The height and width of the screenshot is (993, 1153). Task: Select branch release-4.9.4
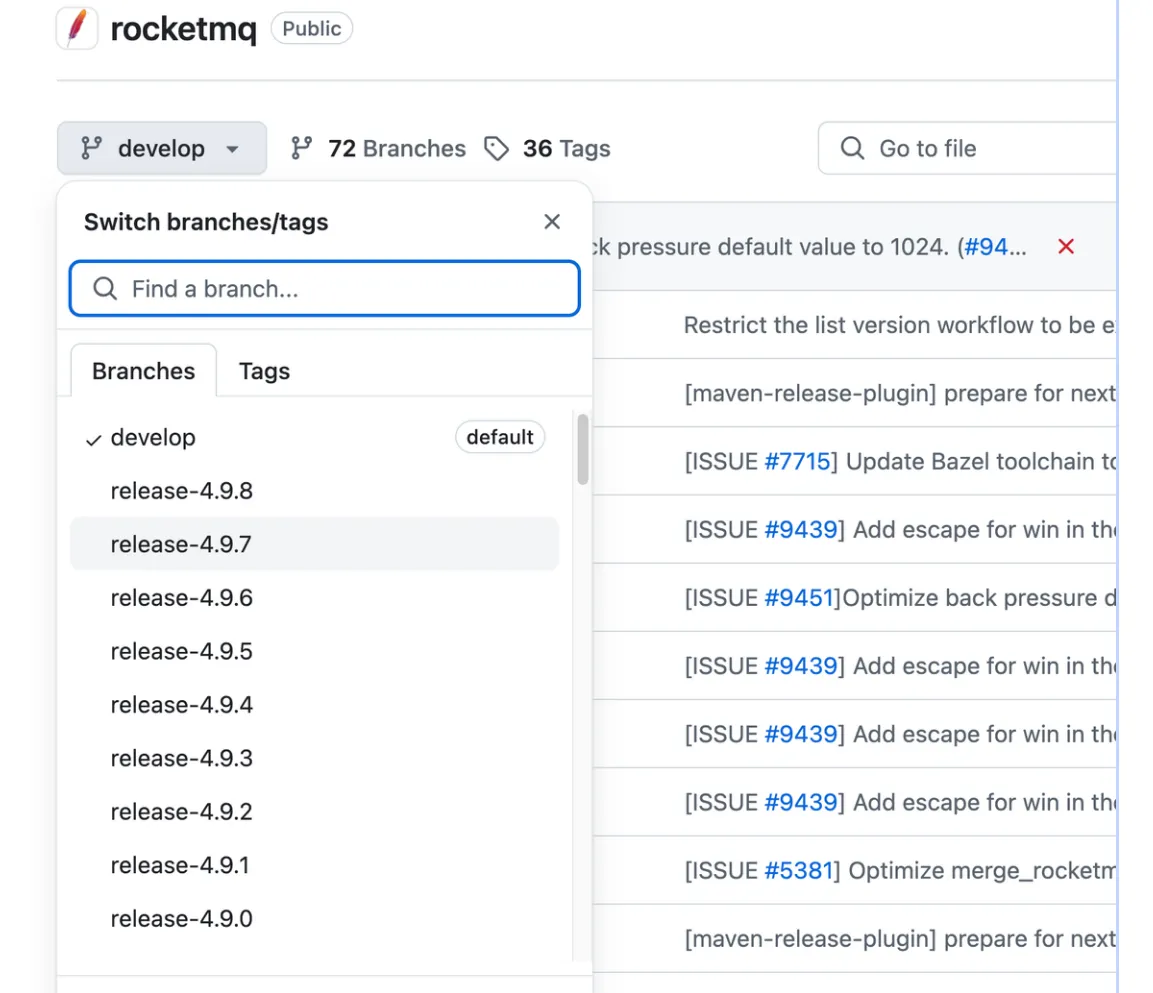tap(315, 705)
